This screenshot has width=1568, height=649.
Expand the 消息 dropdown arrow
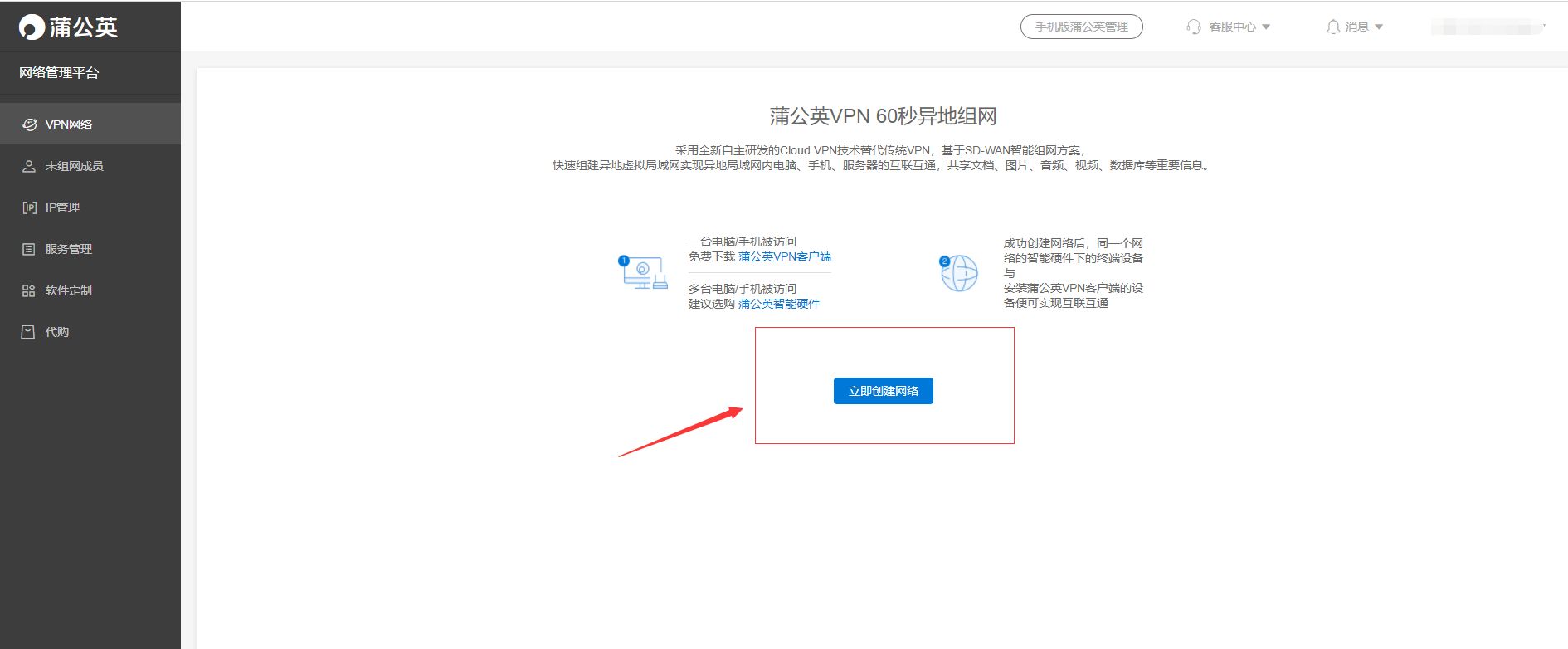(x=1379, y=27)
